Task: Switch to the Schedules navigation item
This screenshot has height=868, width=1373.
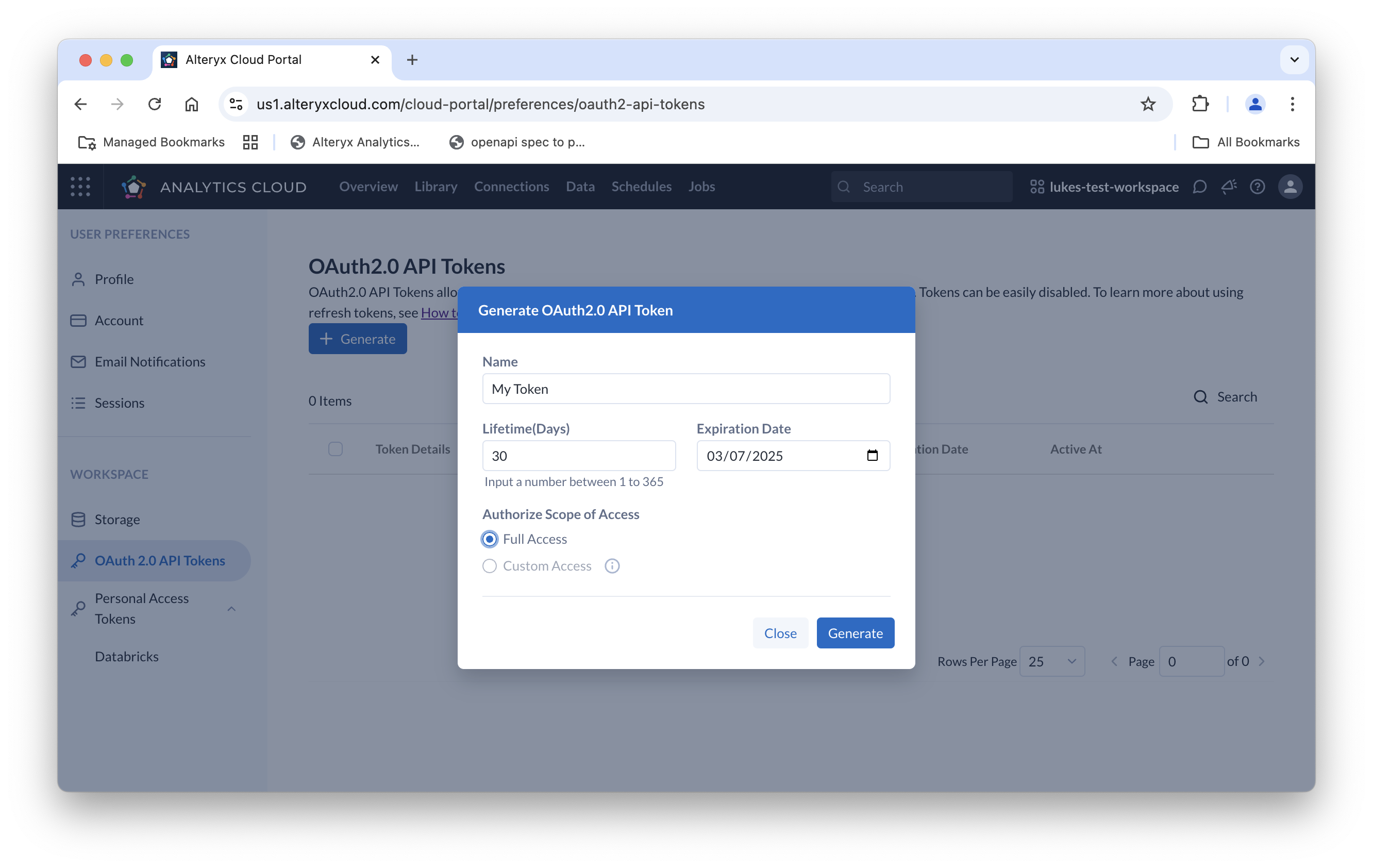Action: coord(641,187)
